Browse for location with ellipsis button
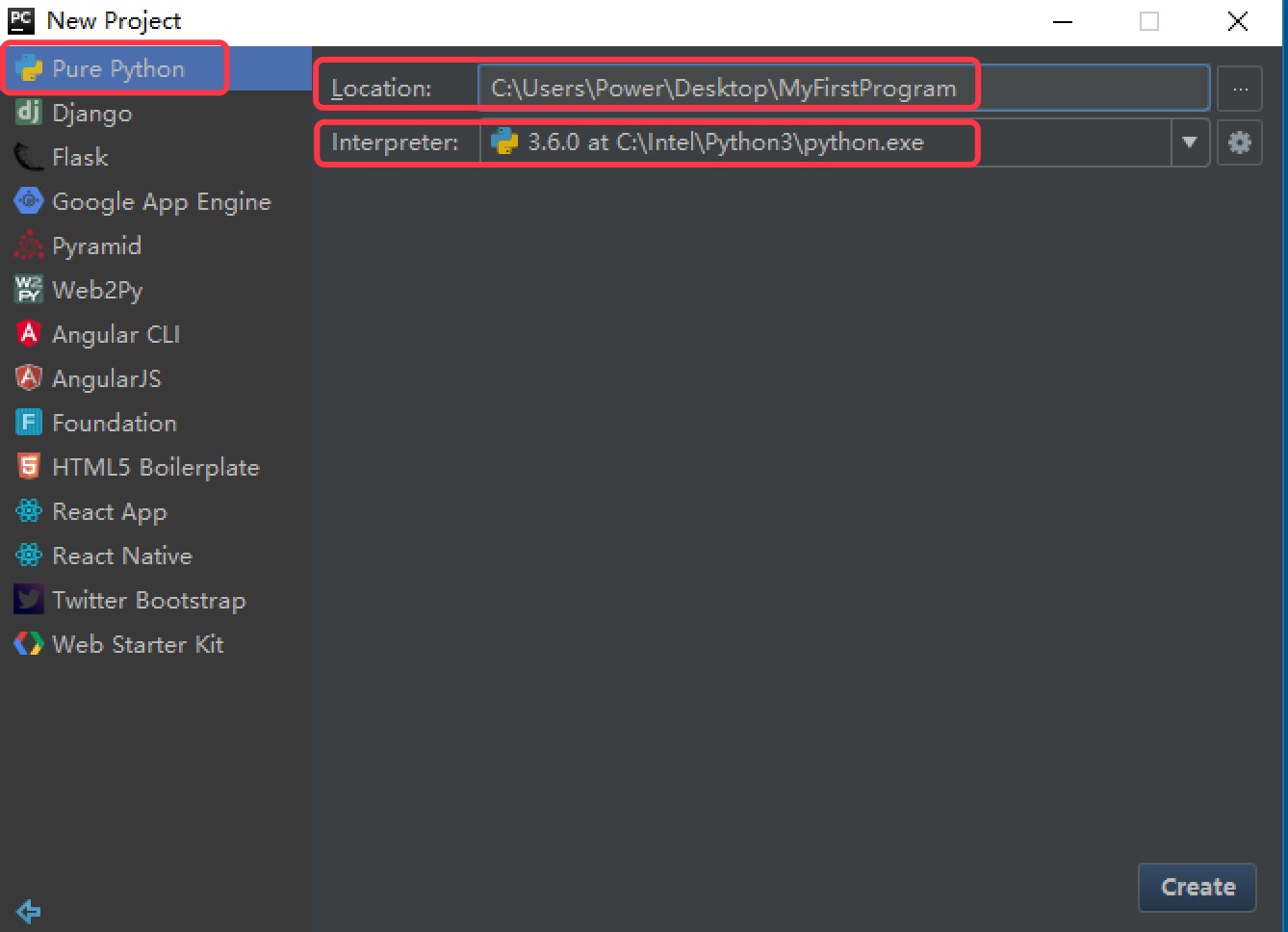 coord(1239,89)
